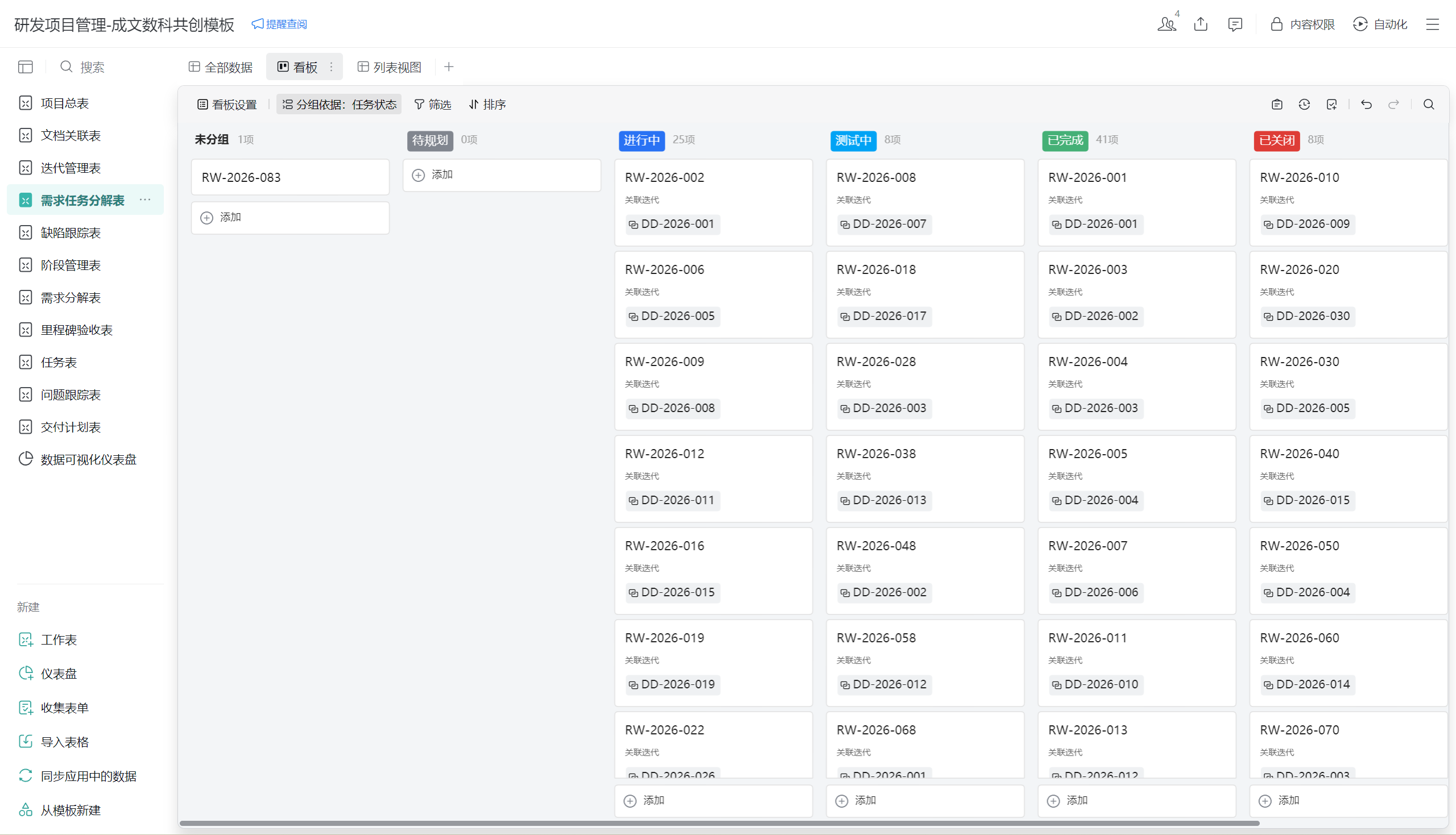The height and width of the screenshot is (835, 1456).
Task: Click the hamburger menu icon at top right
Action: click(x=1433, y=24)
